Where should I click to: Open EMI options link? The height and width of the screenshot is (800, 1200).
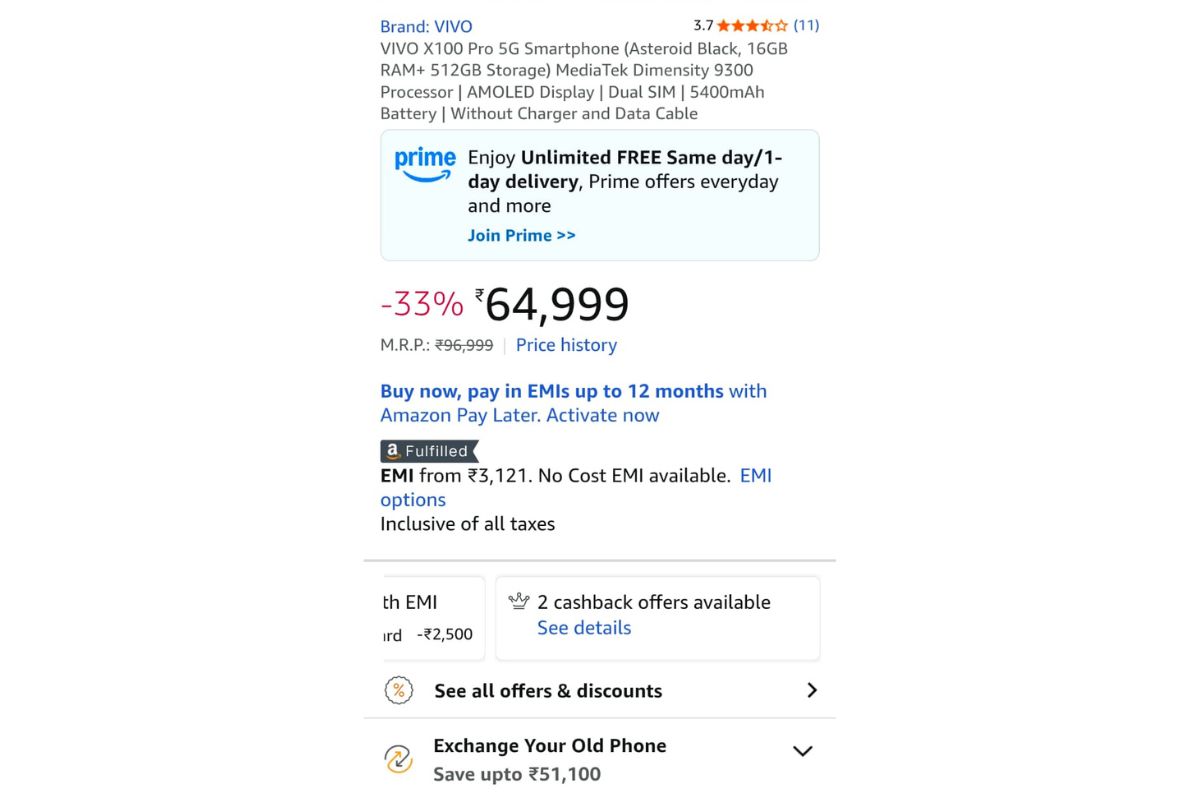coord(413,500)
